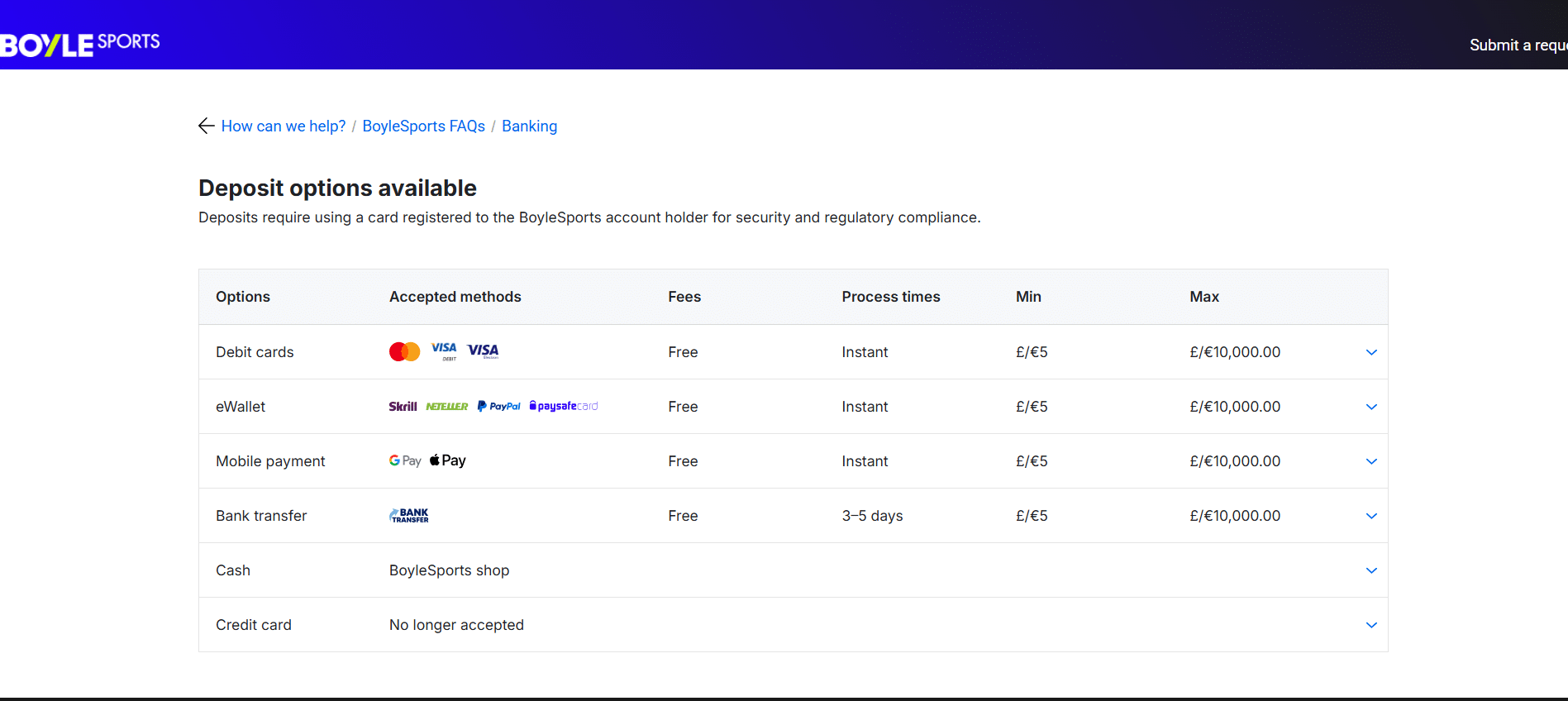Click the Cash option label

[x=233, y=570]
